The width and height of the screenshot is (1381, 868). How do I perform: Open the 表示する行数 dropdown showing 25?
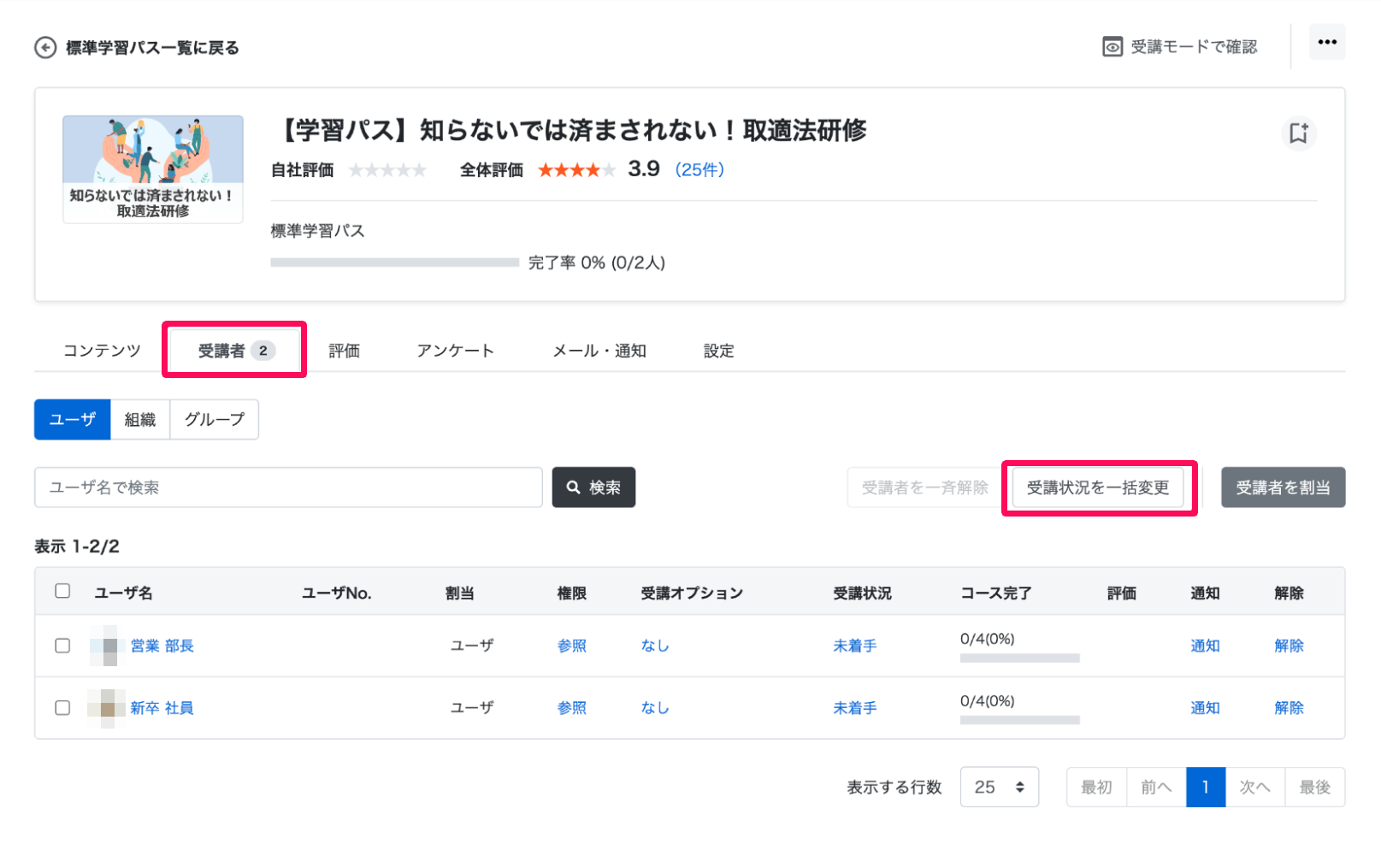tap(999, 787)
